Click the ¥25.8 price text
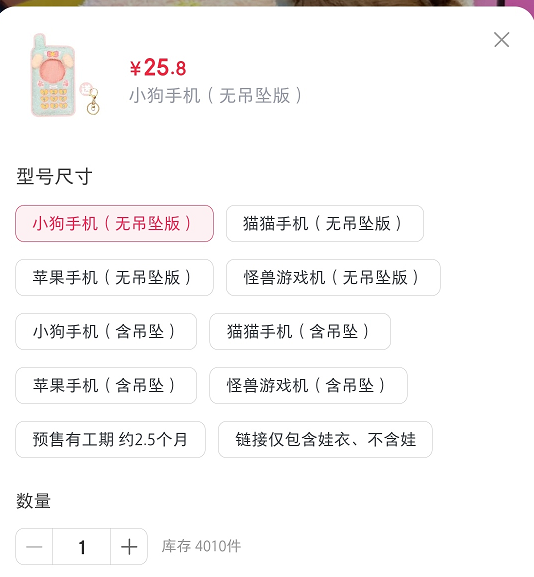Viewport: 534px width, 577px height. pyautogui.click(x=158, y=68)
